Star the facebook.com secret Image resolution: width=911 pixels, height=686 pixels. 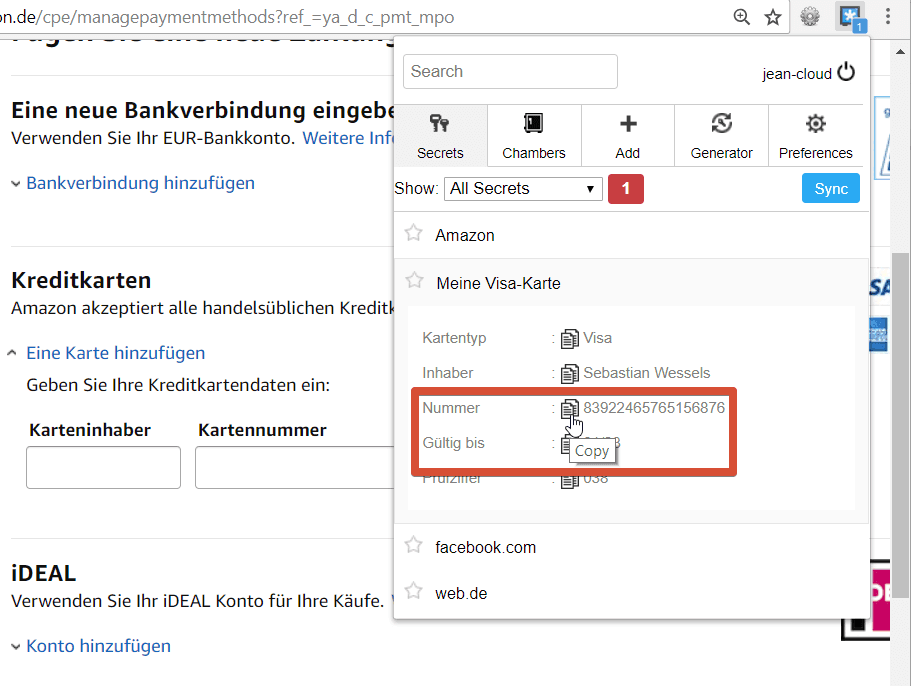click(414, 545)
